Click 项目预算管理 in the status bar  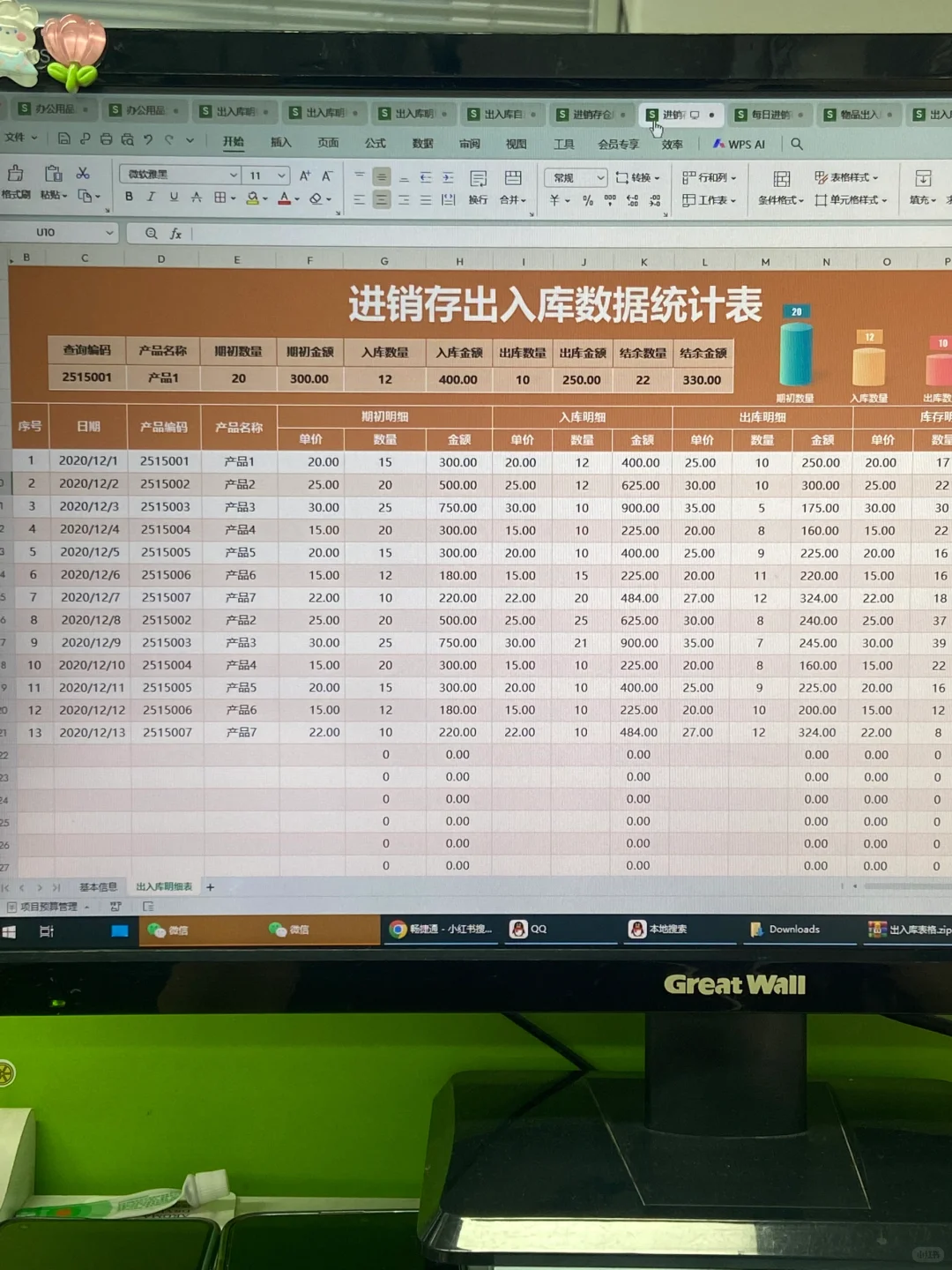click(48, 907)
